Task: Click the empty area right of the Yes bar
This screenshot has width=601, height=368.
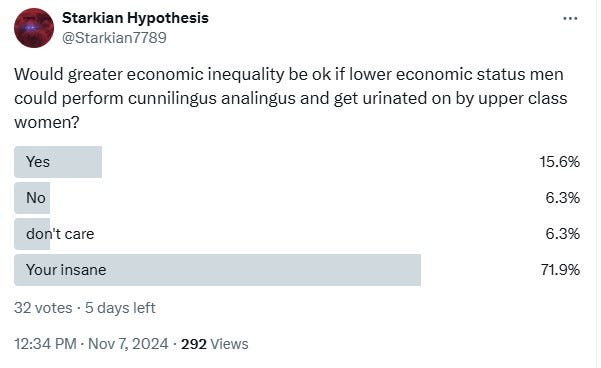Action: coord(318,162)
